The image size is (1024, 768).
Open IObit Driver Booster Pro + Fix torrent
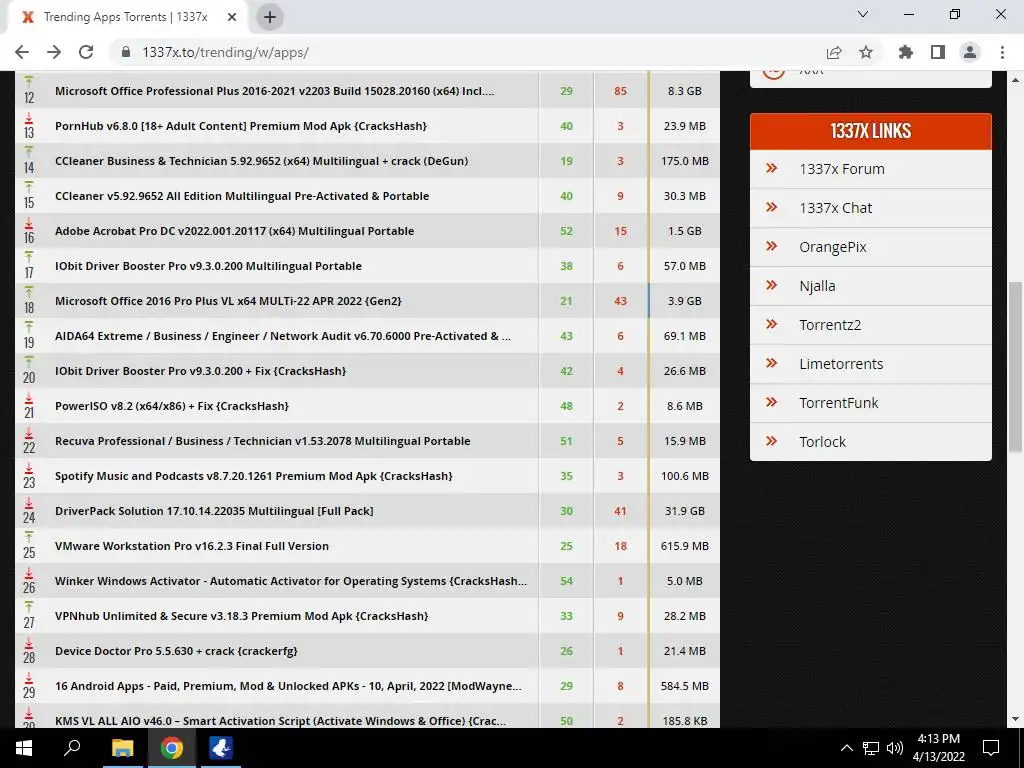pos(200,371)
